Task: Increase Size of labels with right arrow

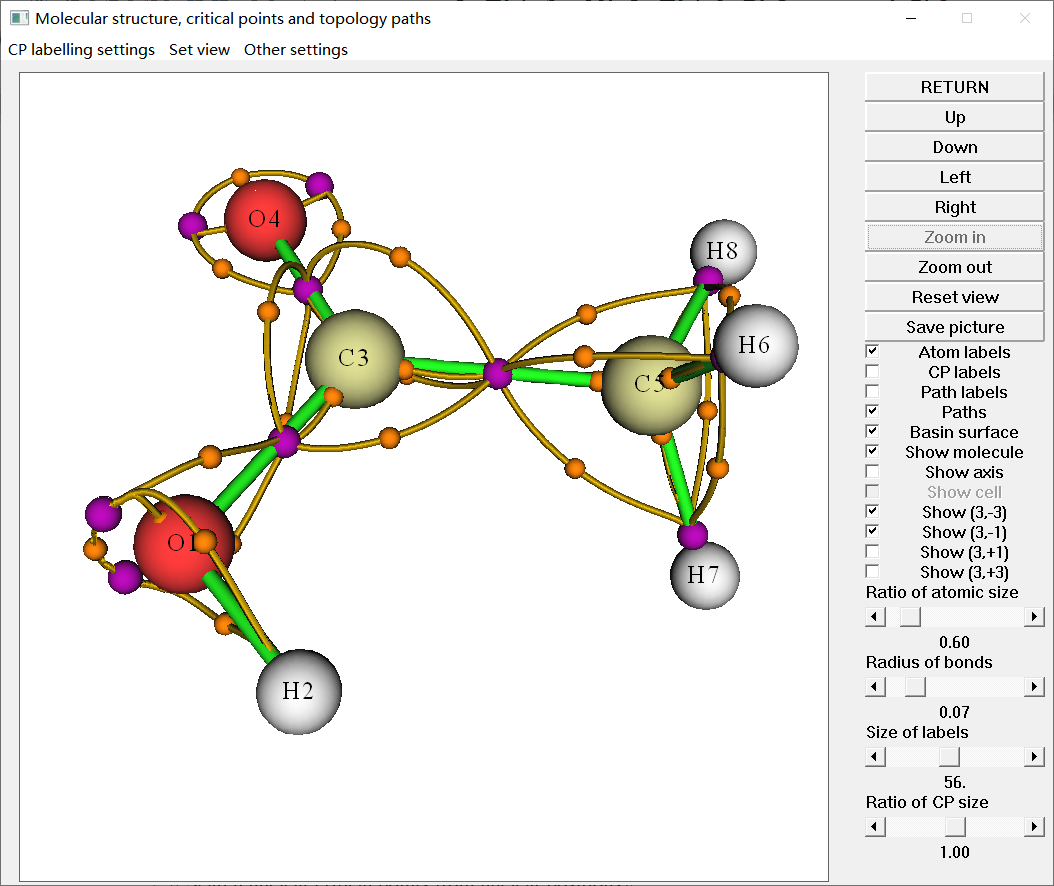Action: tap(1034, 757)
